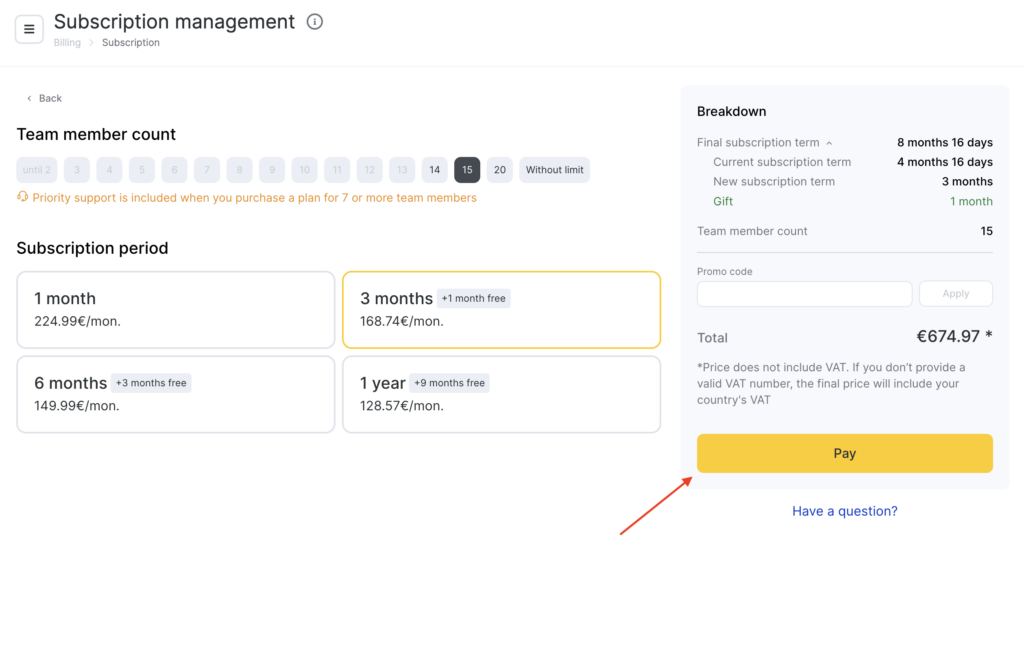
Task: Click the '+3 months free' badge
Action: coord(151,383)
